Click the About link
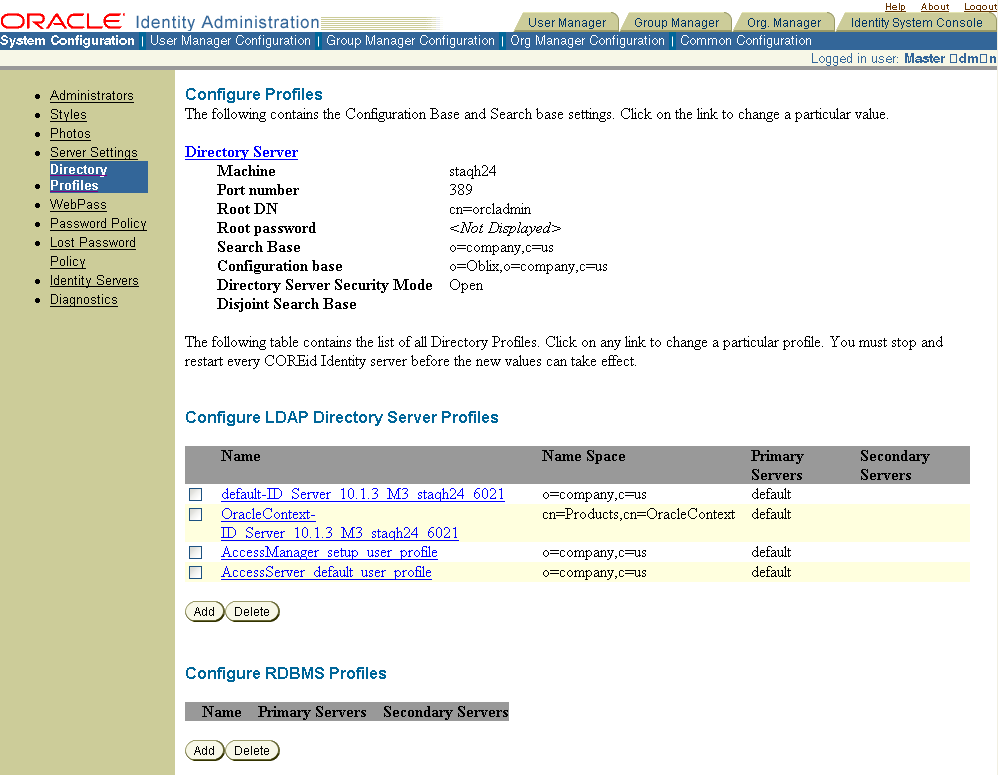 pos(934,6)
